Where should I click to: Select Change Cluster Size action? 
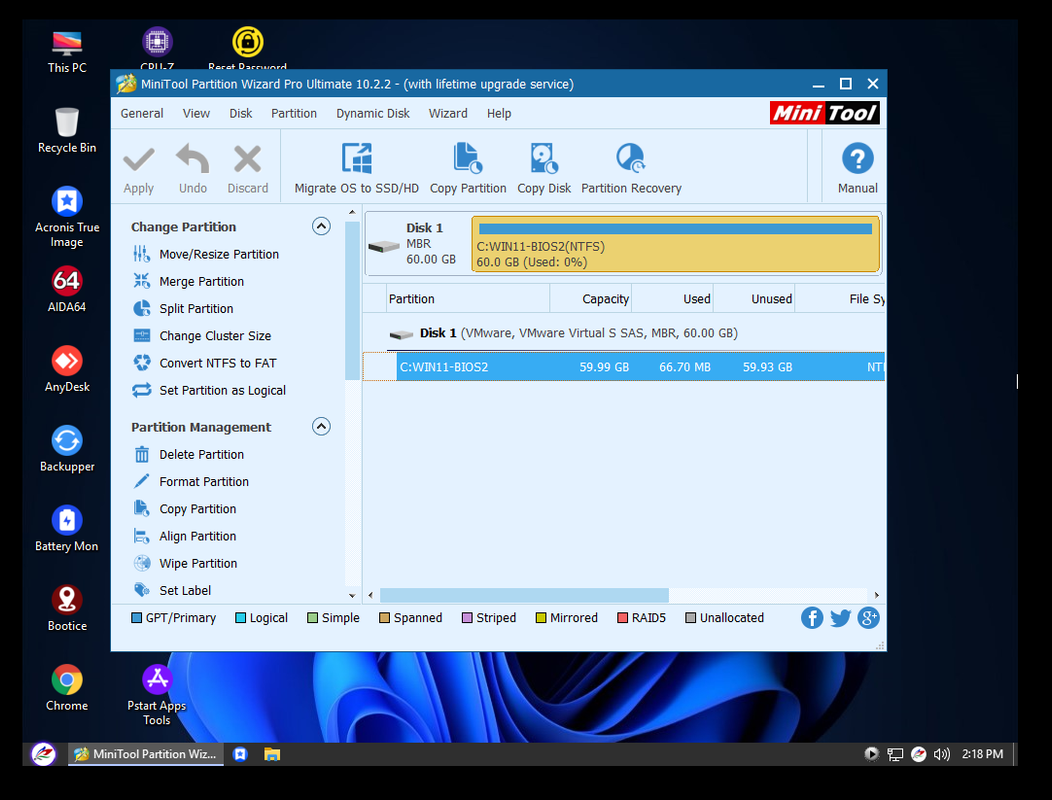(x=202, y=336)
